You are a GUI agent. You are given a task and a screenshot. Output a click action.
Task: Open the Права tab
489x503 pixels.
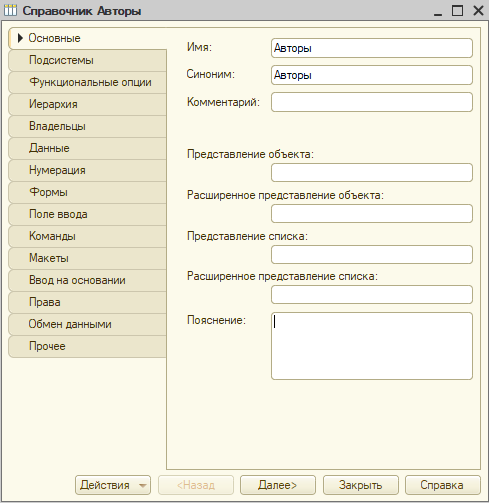tap(87, 302)
